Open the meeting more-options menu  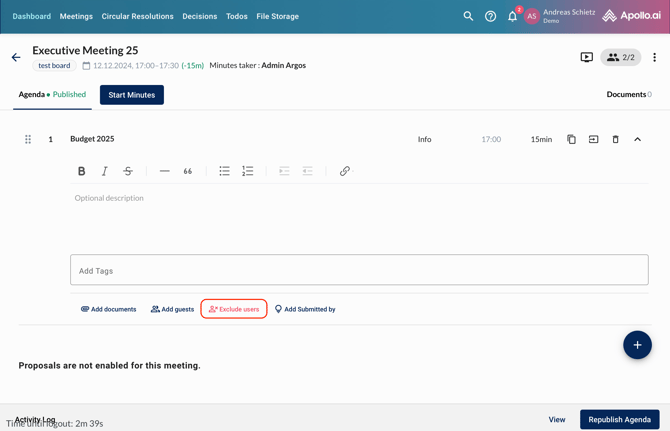654,57
